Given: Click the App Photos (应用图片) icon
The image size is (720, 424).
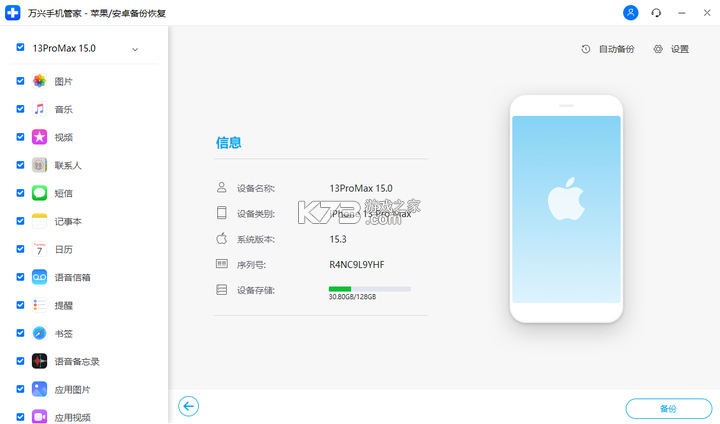Looking at the screenshot, I should [39, 389].
